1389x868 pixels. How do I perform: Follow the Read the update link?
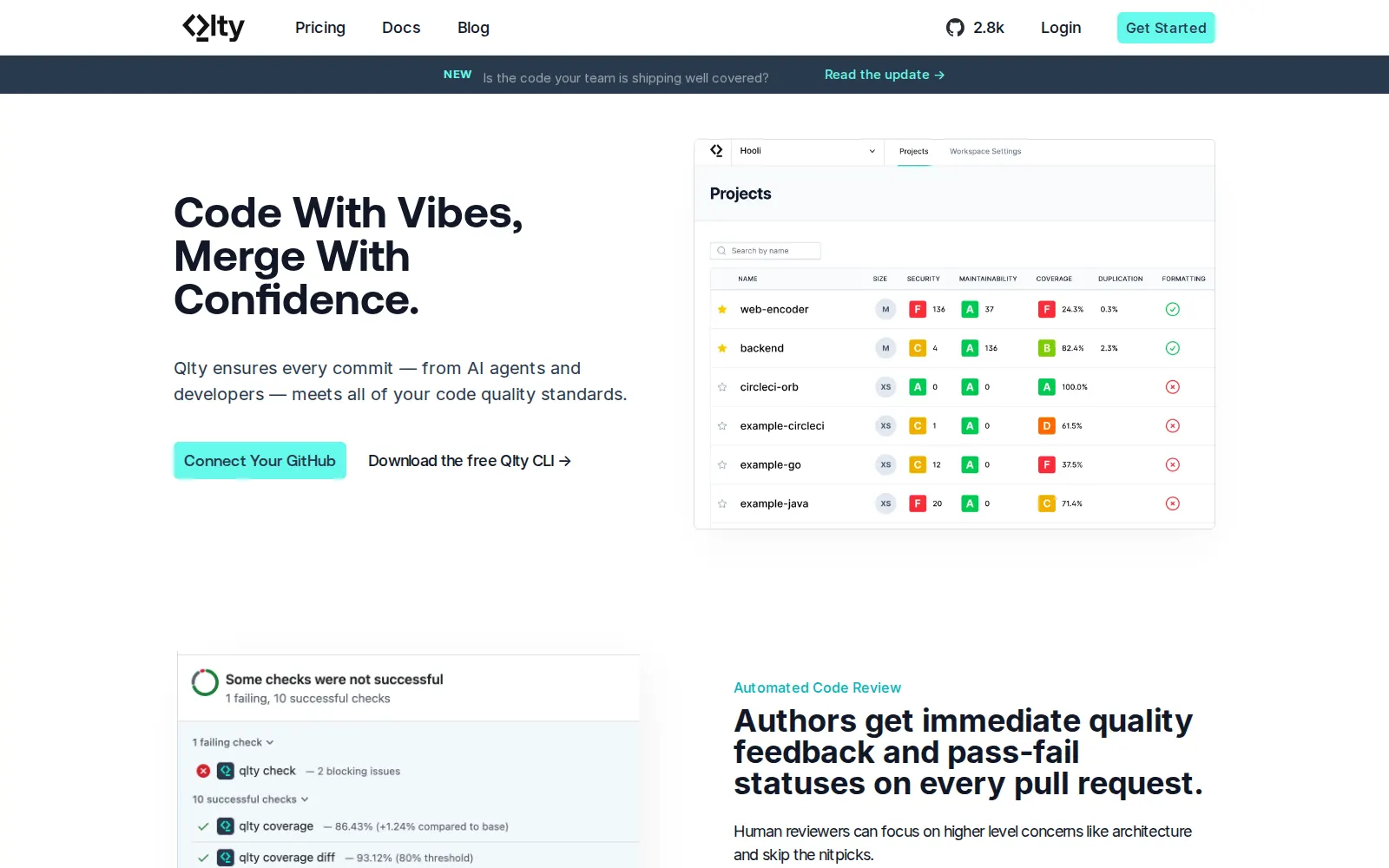[x=885, y=75]
